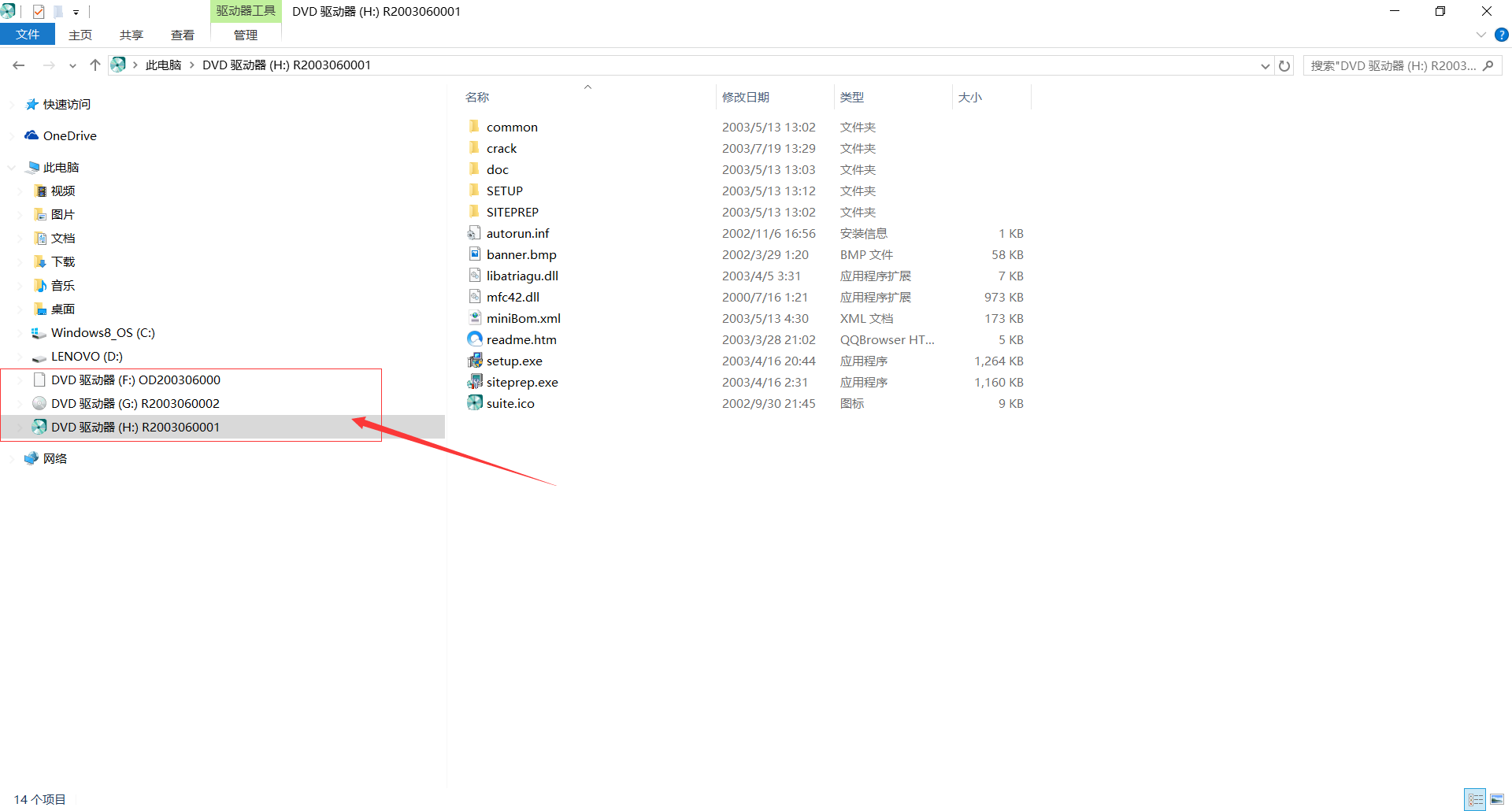Open the quick access toolbar customize dropdown
This screenshot has height=811, width=1512.
pos(76,12)
